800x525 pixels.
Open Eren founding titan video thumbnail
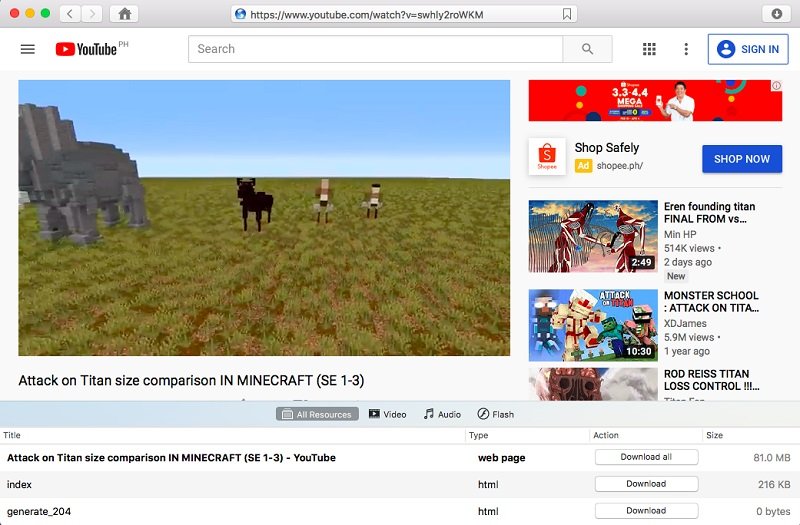coord(593,236)
